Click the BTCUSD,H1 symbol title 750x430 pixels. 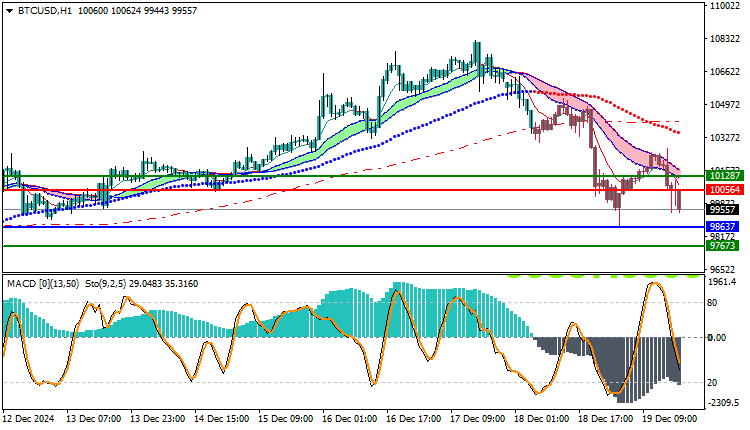pos(44,11)
